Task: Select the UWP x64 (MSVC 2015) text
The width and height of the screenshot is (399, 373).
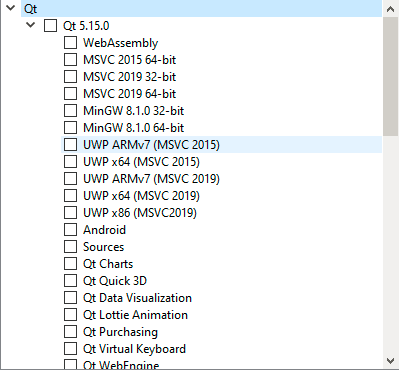Action: pos(141,162)
